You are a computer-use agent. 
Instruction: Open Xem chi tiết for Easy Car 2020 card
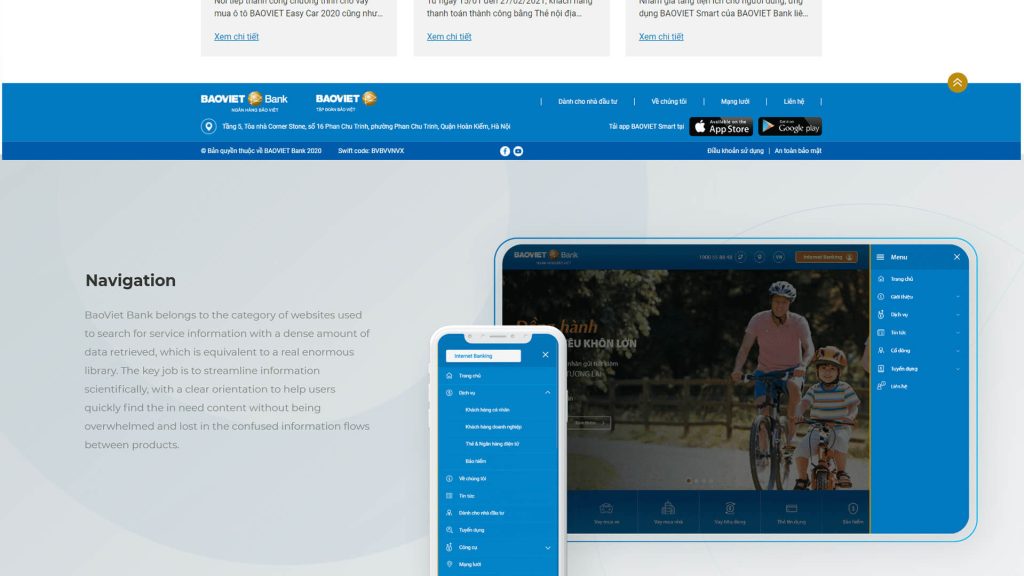236,37
